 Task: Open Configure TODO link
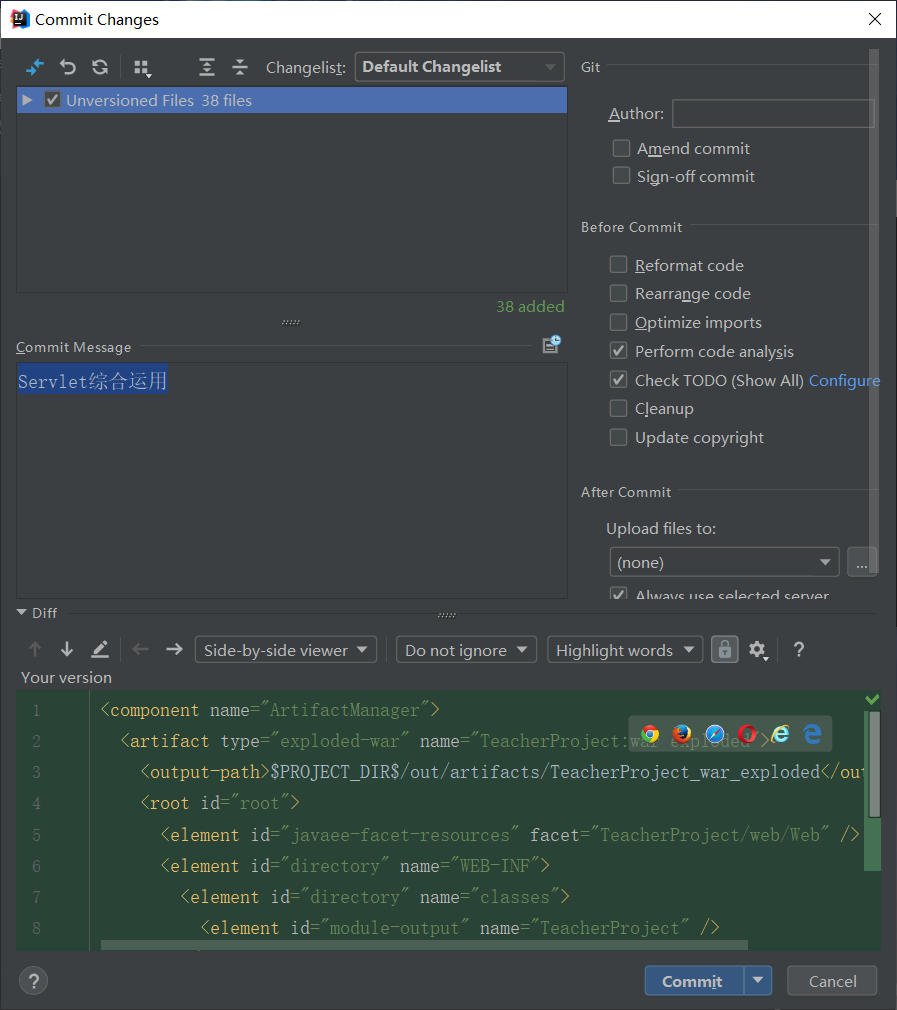(844, 380)
